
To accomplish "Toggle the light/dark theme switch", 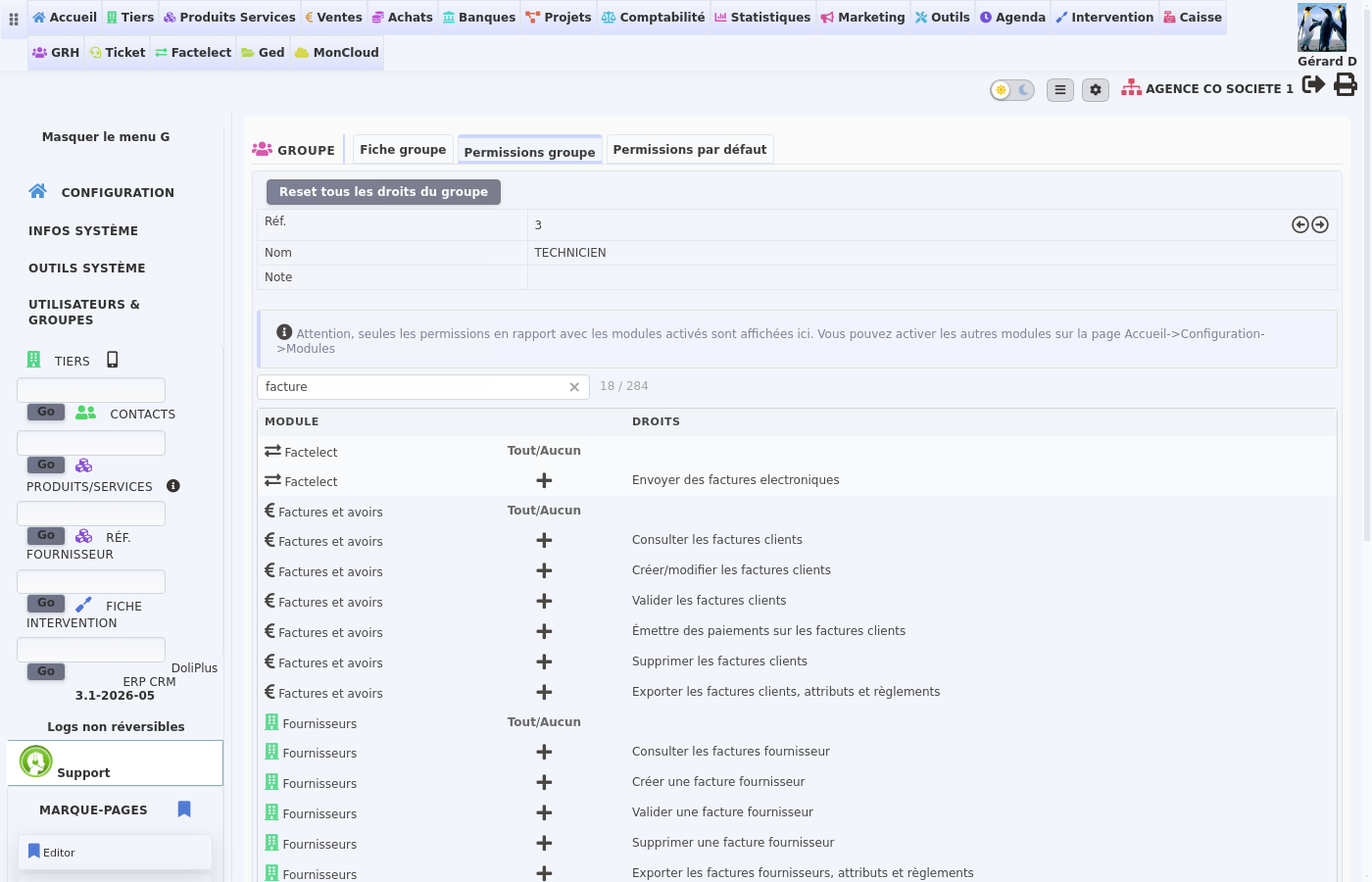I will [1012, 90].
